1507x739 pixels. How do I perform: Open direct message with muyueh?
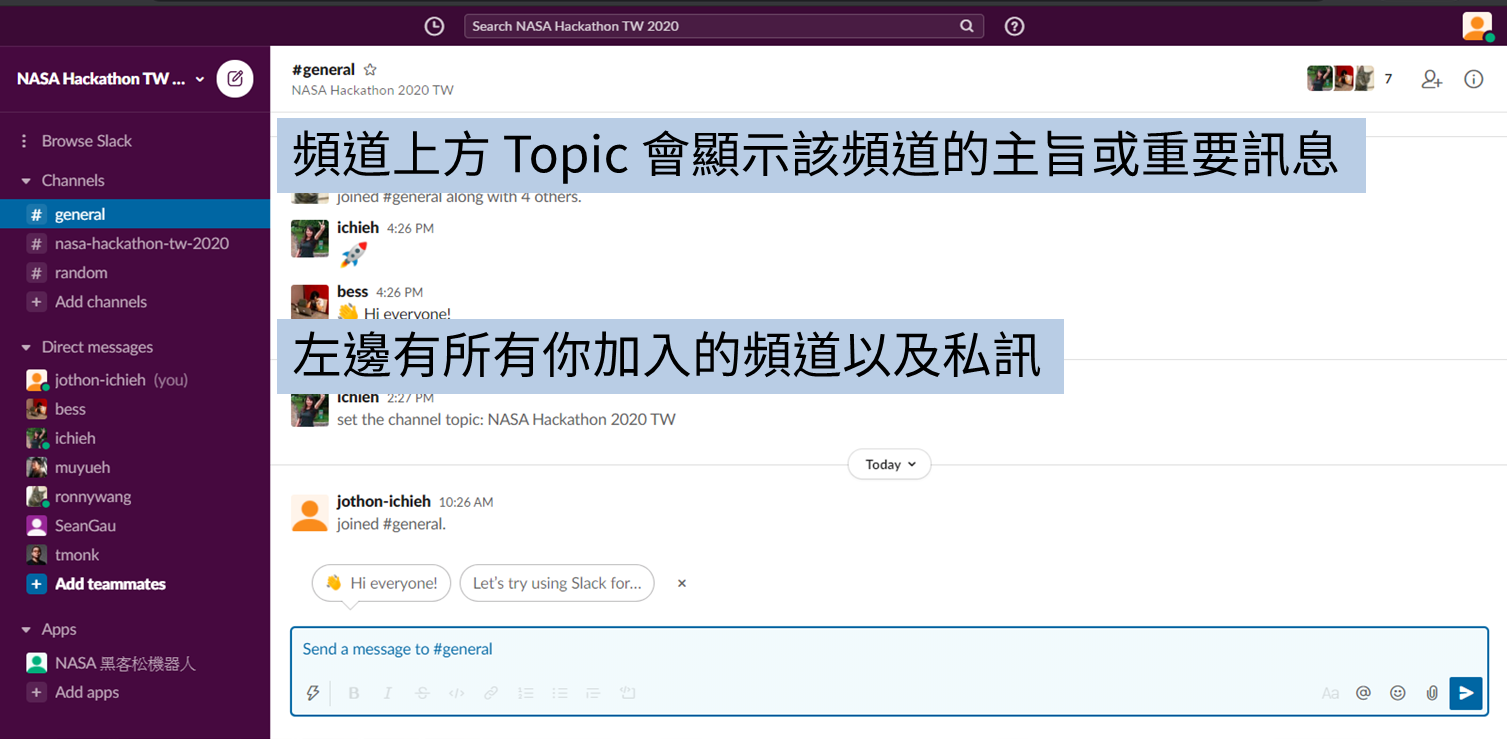pos(135,467)
